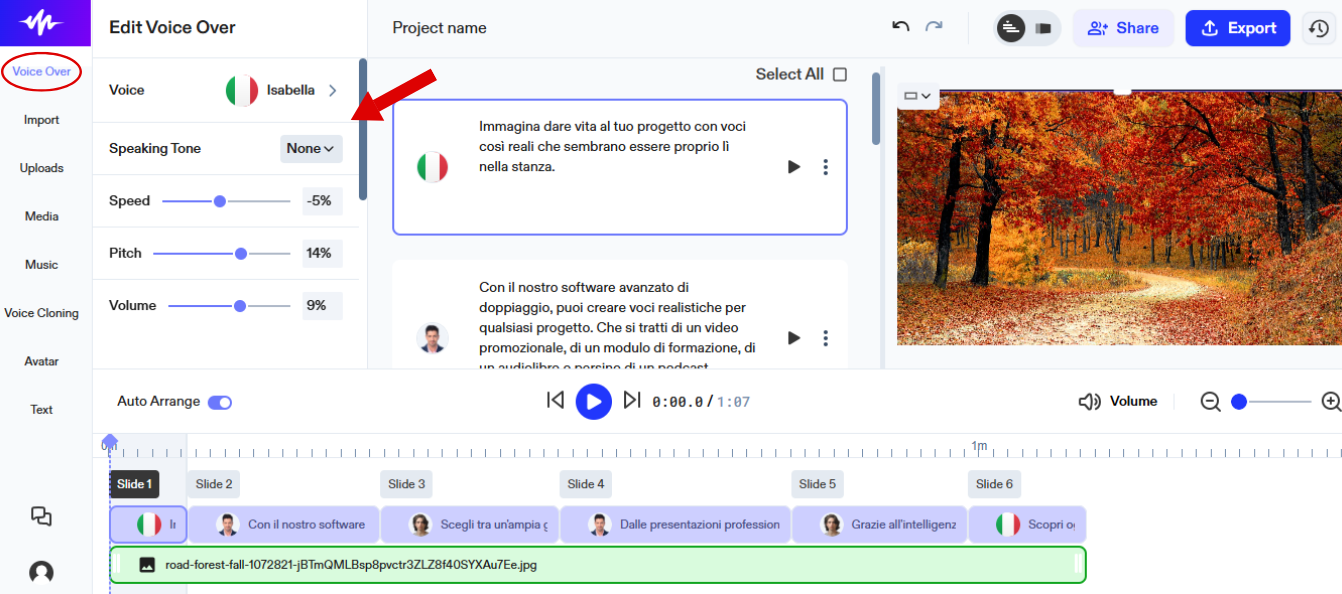Image resolution: width=1342 pixels, height=594 pixels.
Task: Enable the Select All checkbox
Action: pyautogui.click(x=838, y=74)
